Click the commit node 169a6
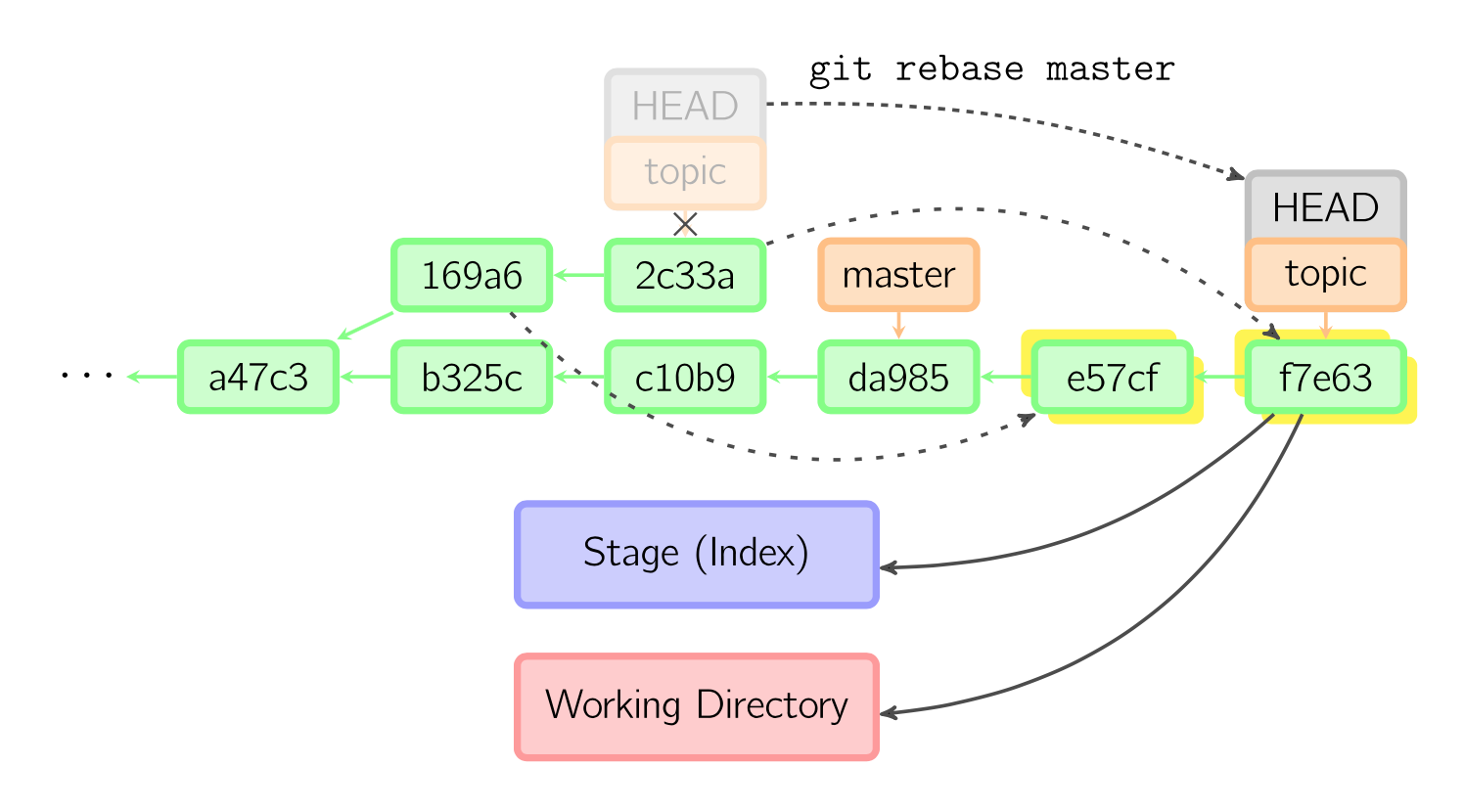 (x=472, y=276)
